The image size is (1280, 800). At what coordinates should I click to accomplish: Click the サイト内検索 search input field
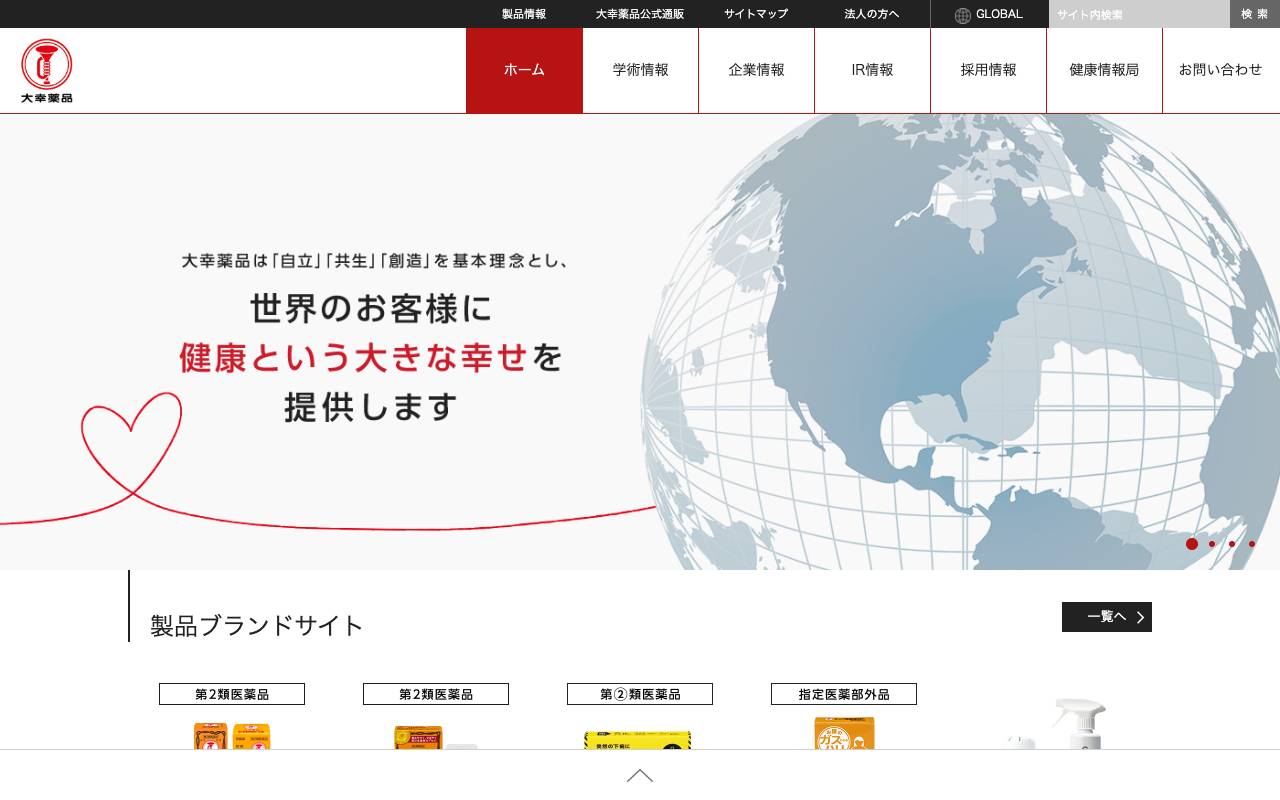pyautogui.click(x=1138, y=14)
